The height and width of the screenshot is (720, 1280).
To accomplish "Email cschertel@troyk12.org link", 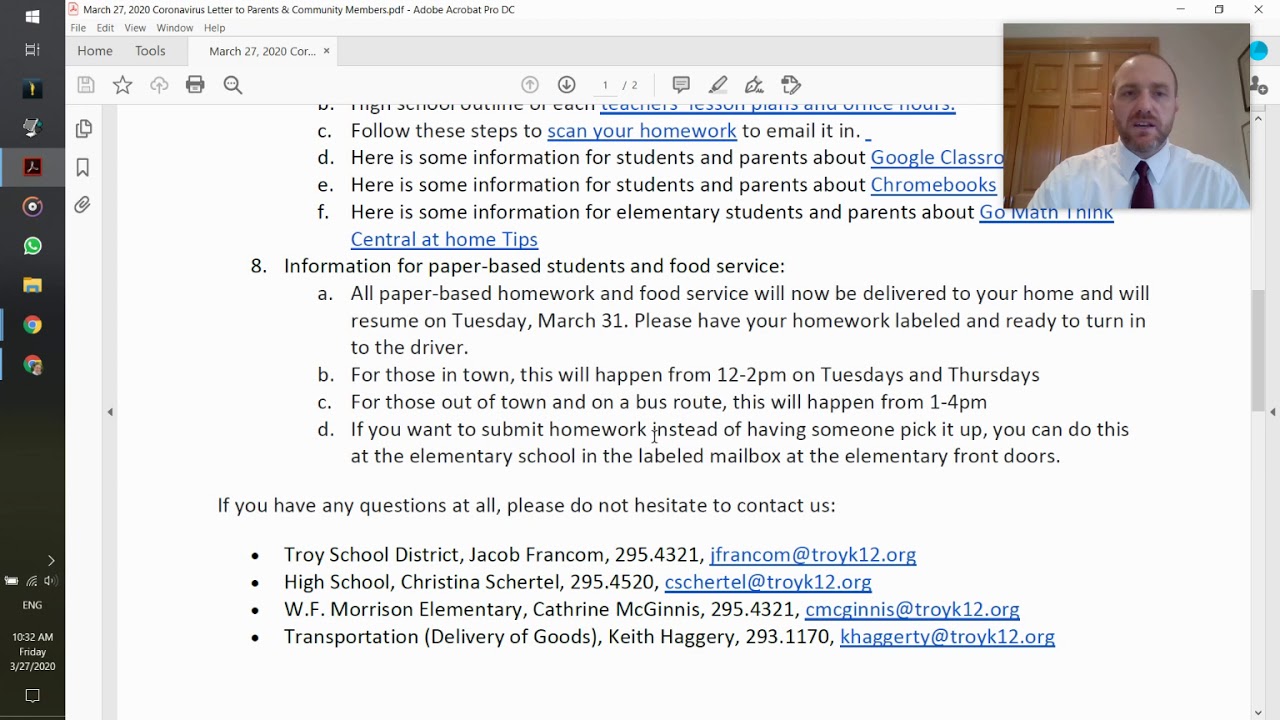I will pyautogui.click(x=768, y=582).
